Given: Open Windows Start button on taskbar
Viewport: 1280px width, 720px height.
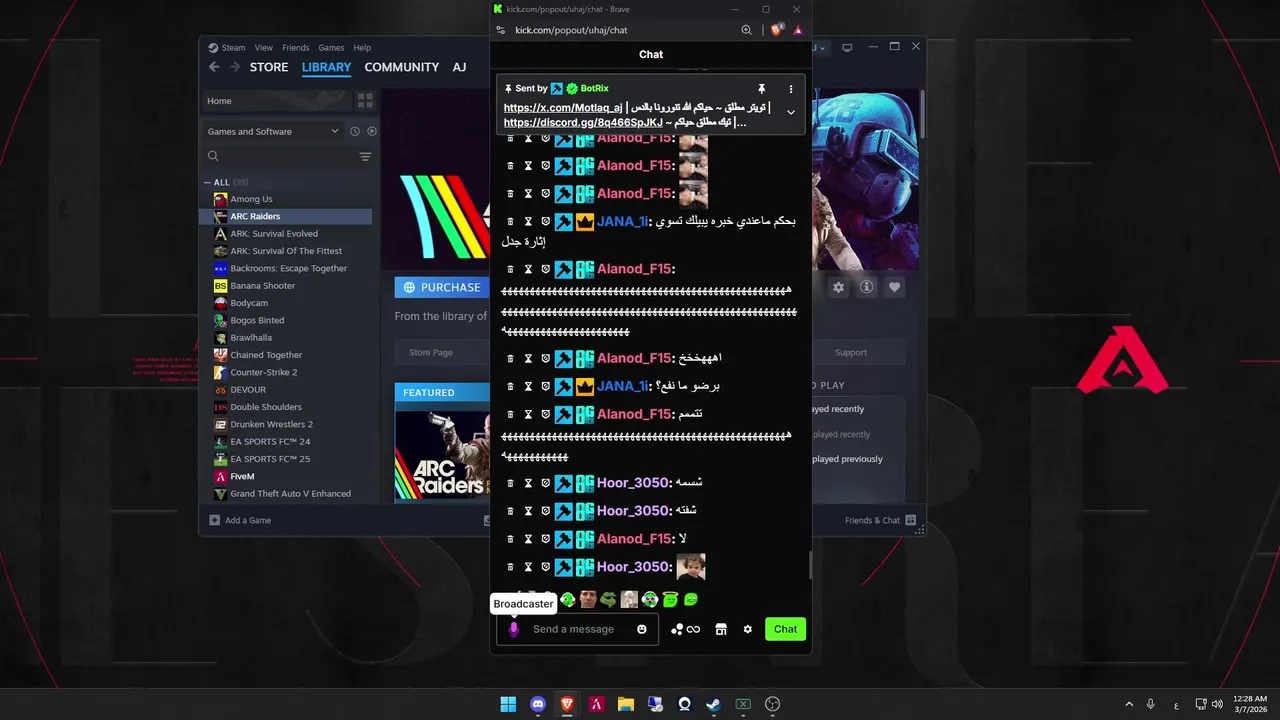Looking at the screenshot, I should point(508,704).
